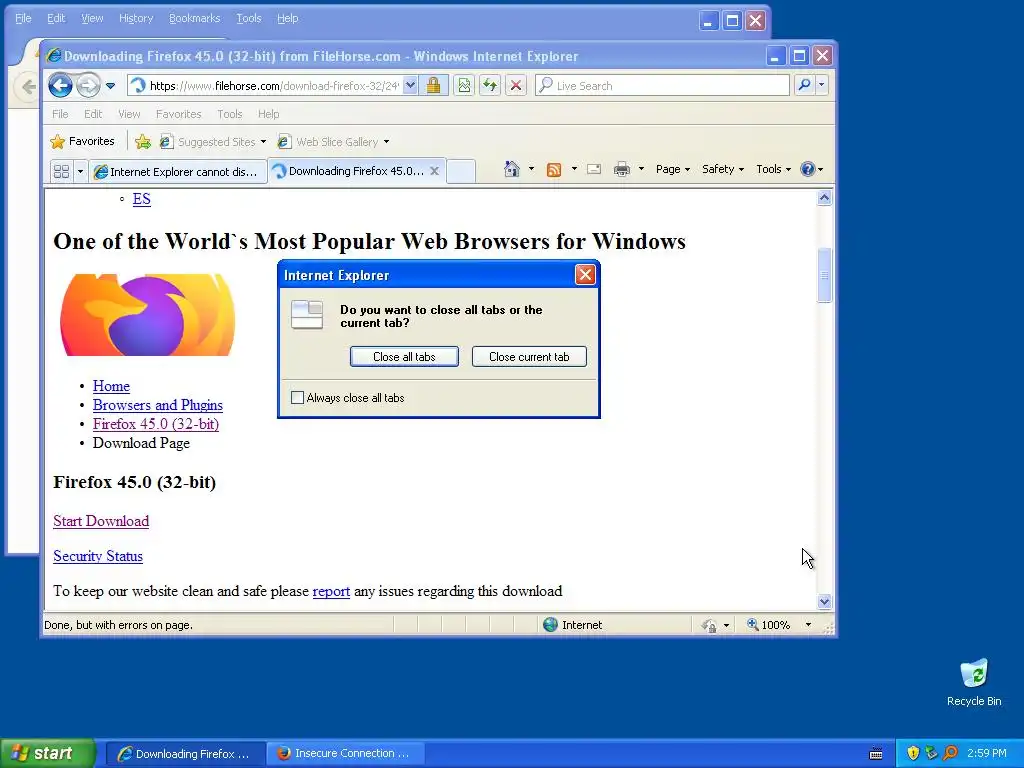Open the IE File menu
This screenshot has height=768, width=1024.
click(x=60, y=114)
